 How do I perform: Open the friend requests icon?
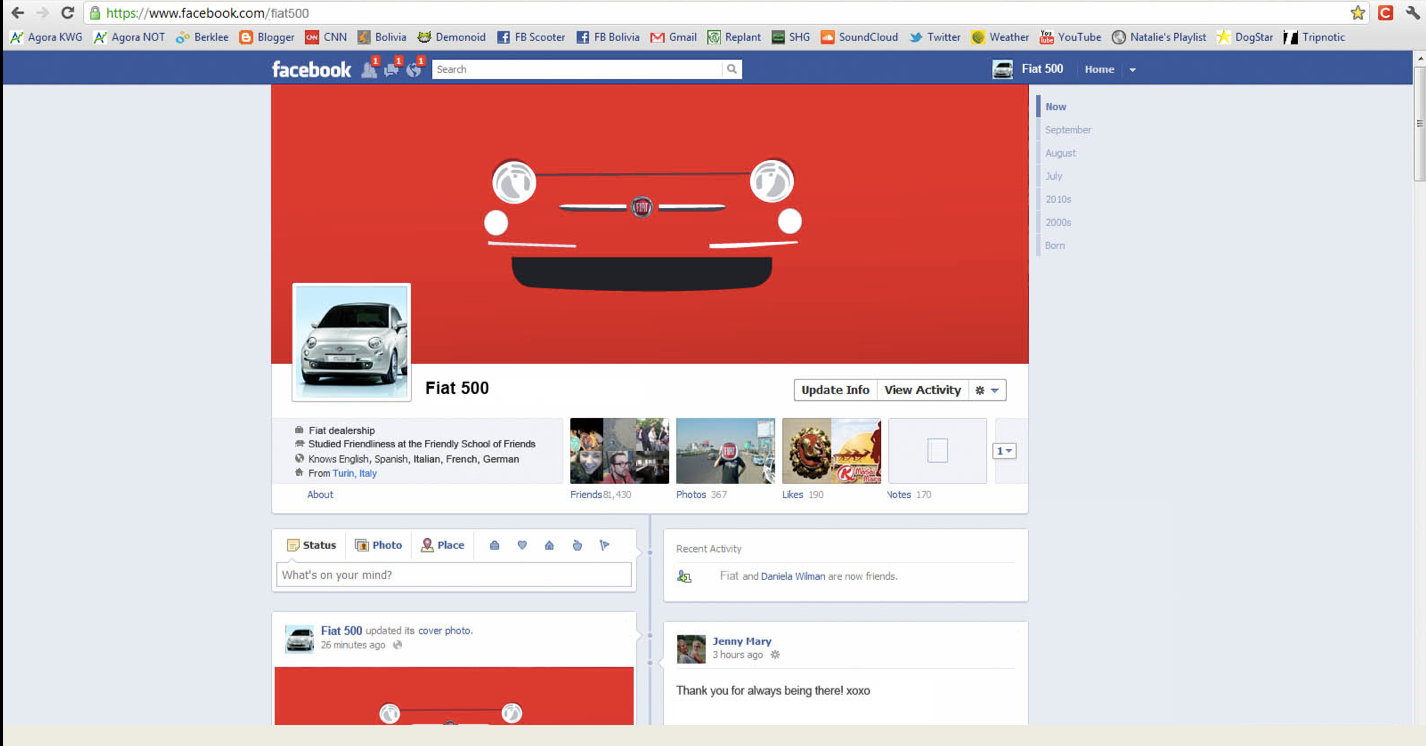coord(369,69)
